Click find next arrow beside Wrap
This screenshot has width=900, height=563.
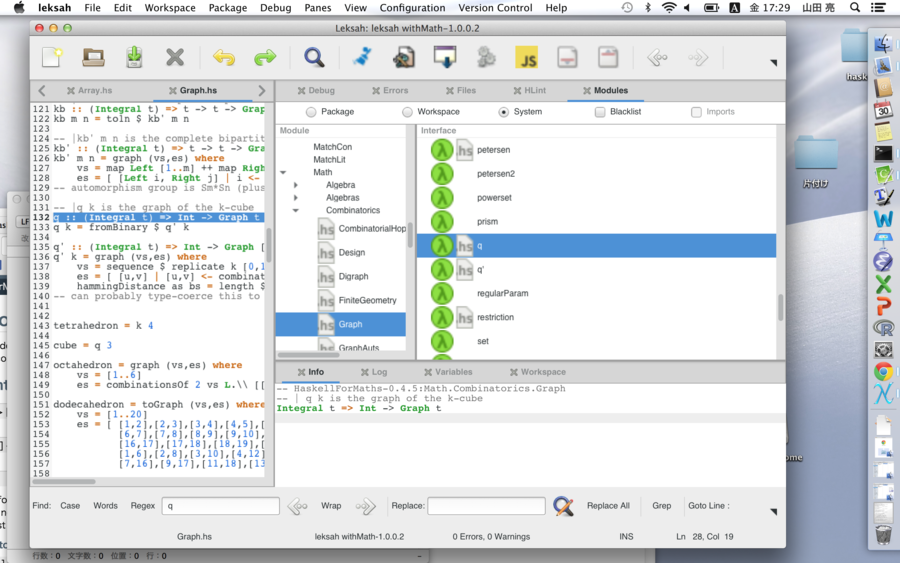[365, 506]
